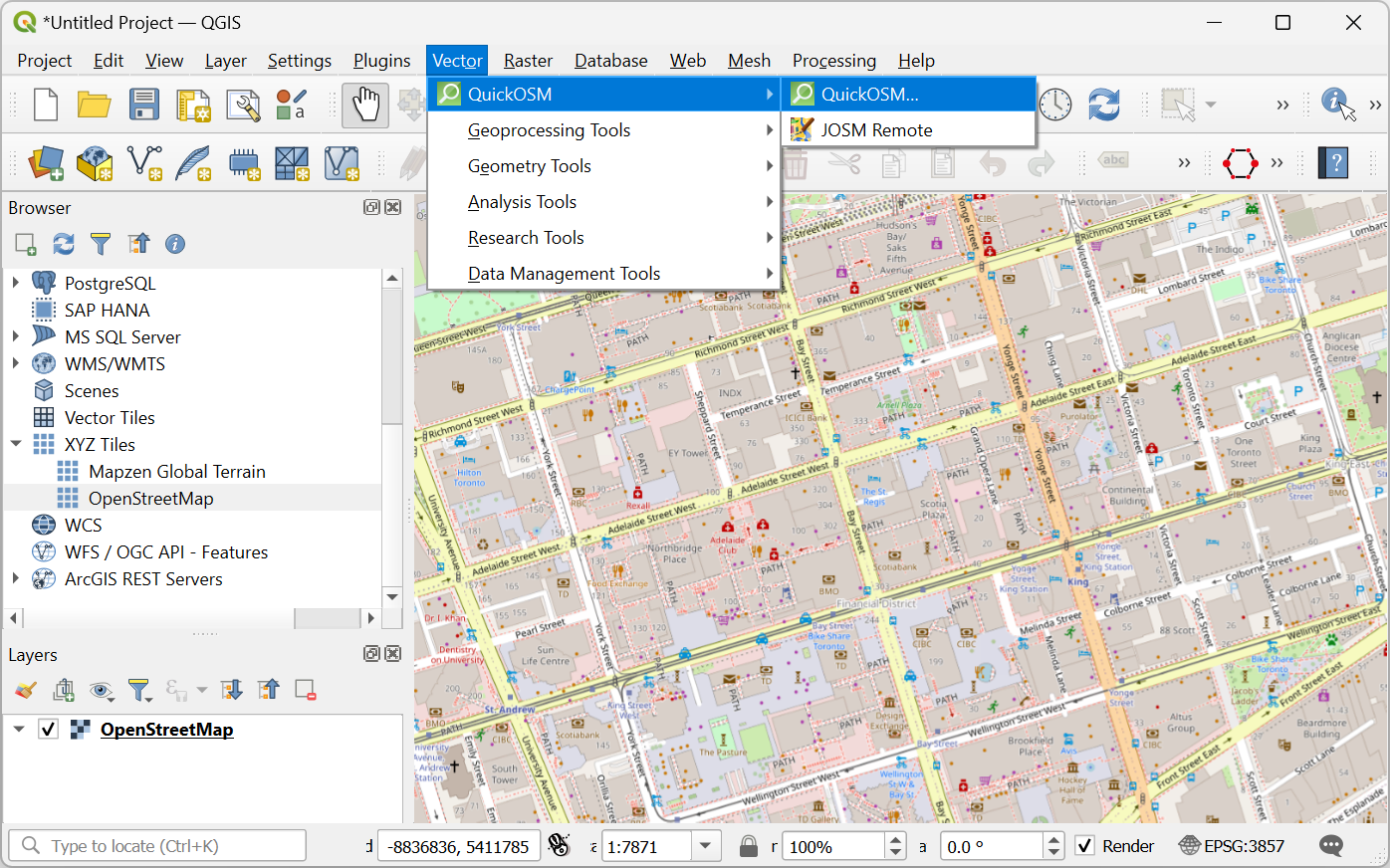Screen dimensions: 1390x868
Task: Open the map scale dropdown
Action: pos(706,846)
